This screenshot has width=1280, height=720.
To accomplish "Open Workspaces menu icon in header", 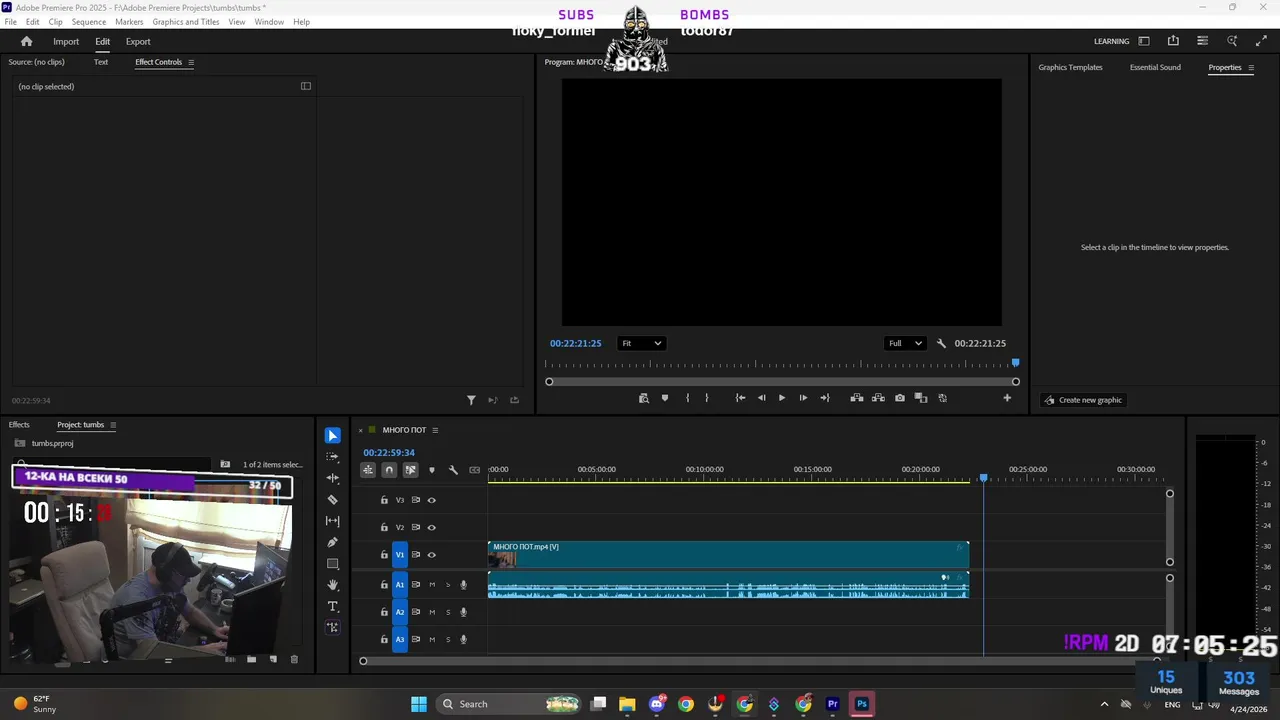I will click(1144, 41).
